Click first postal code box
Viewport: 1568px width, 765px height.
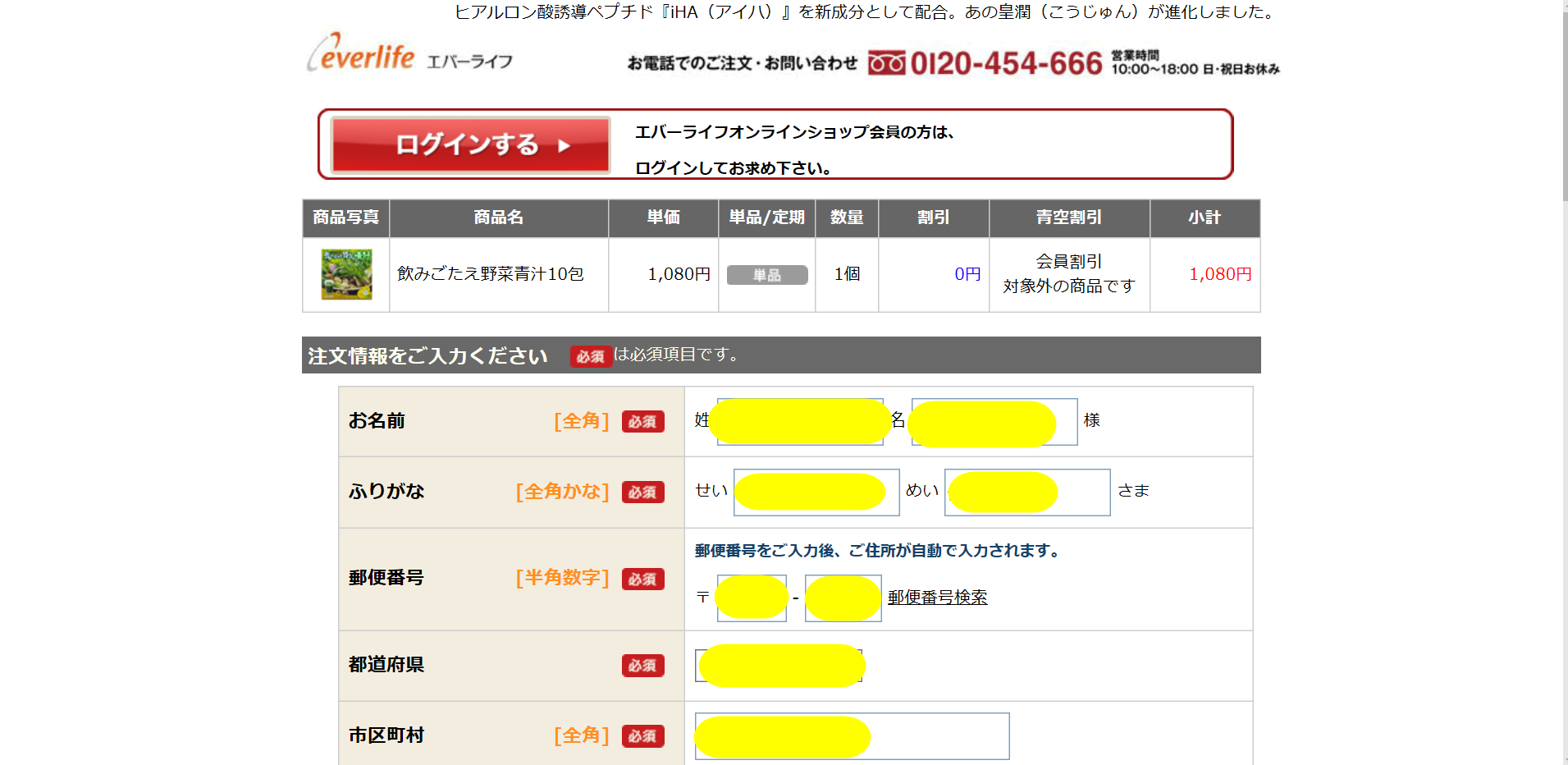[752, 598]
